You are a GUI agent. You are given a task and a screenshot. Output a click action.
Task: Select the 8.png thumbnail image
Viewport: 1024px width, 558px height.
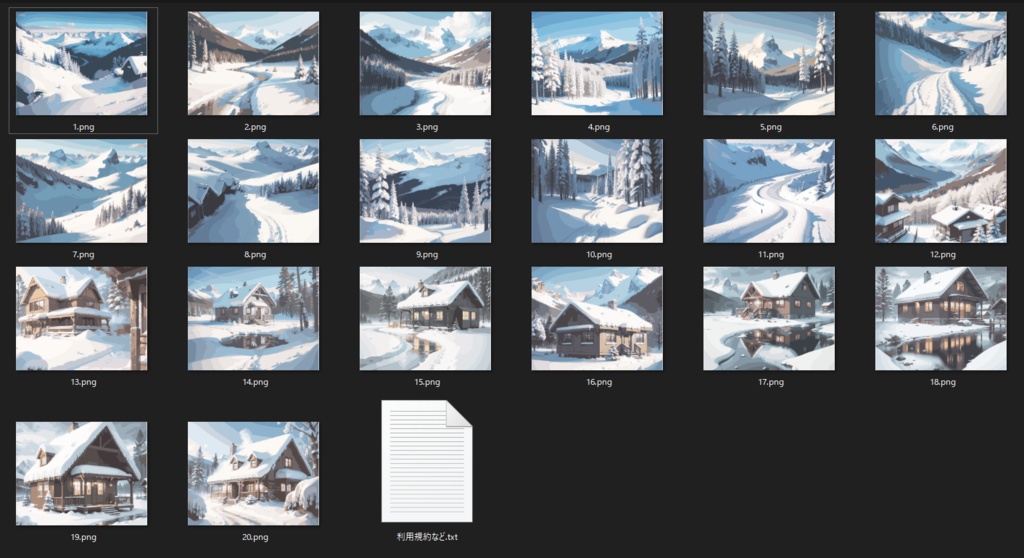click(x=253, y=191)
